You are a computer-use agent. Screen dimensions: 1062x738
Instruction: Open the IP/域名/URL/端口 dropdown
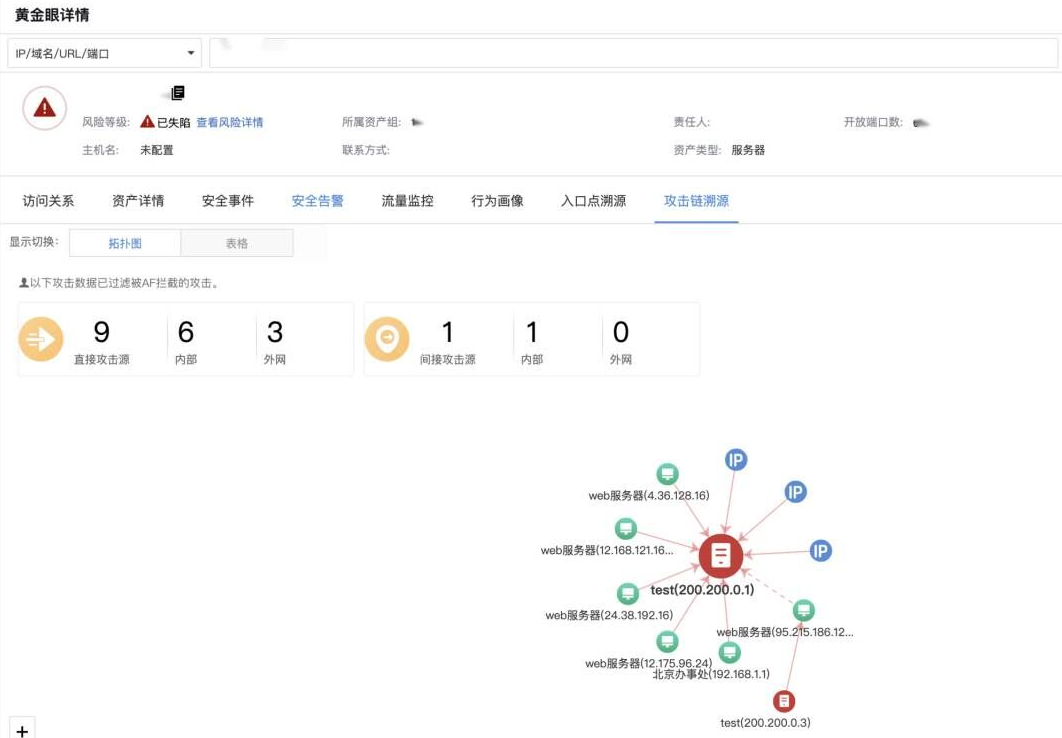(104, 53)
